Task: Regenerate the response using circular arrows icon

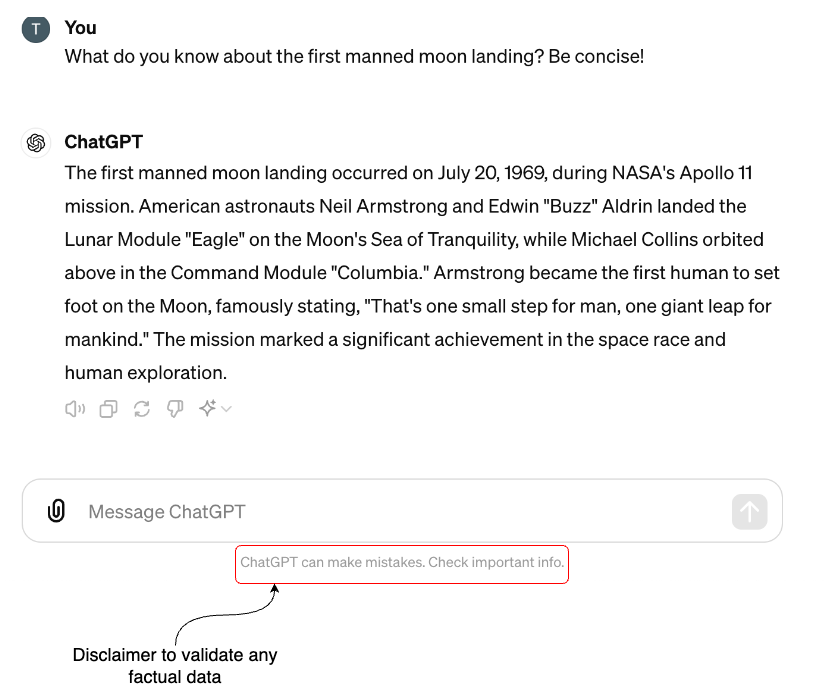Action: tap(142, 408)
